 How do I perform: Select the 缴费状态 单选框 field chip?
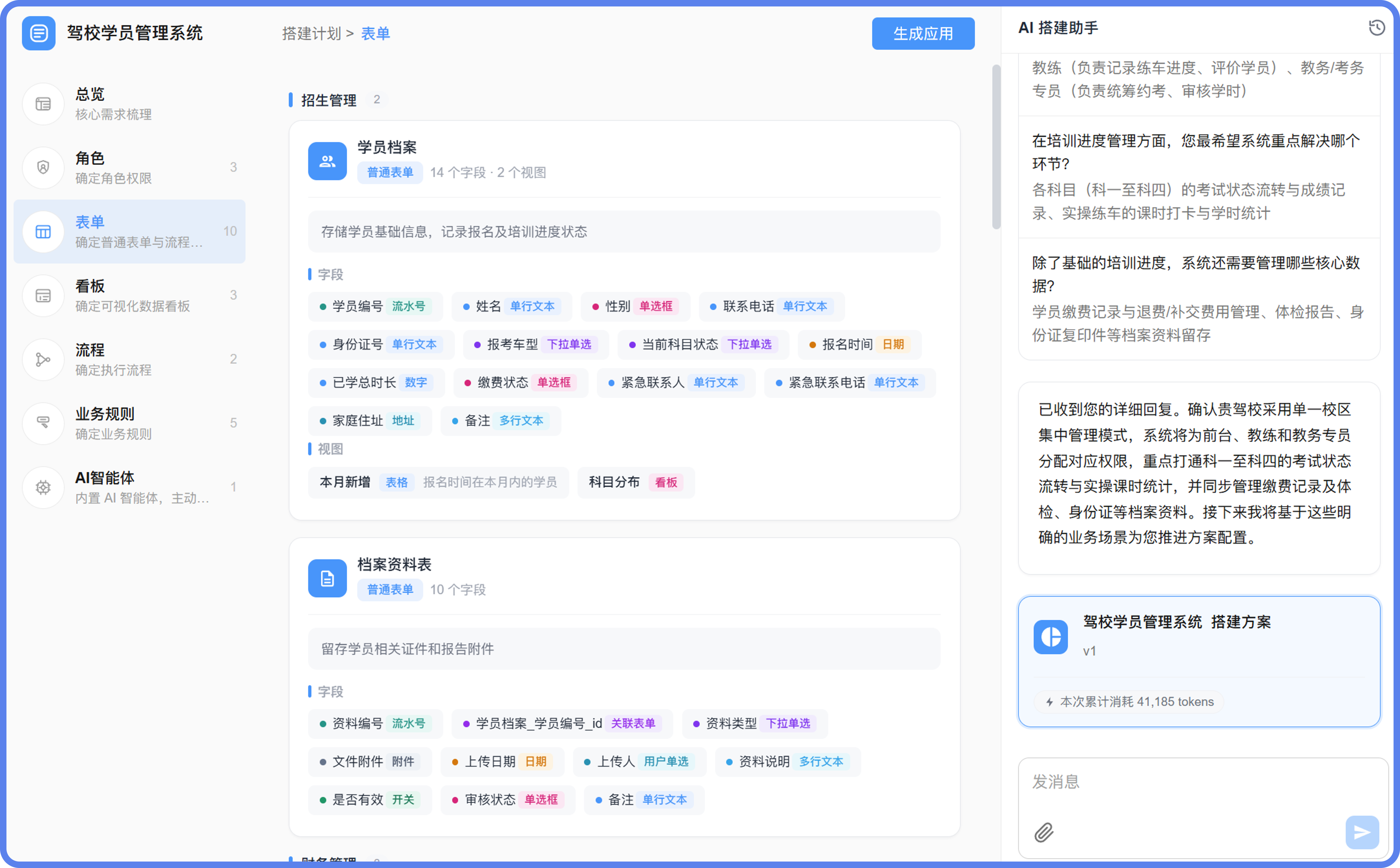[521, 383]
